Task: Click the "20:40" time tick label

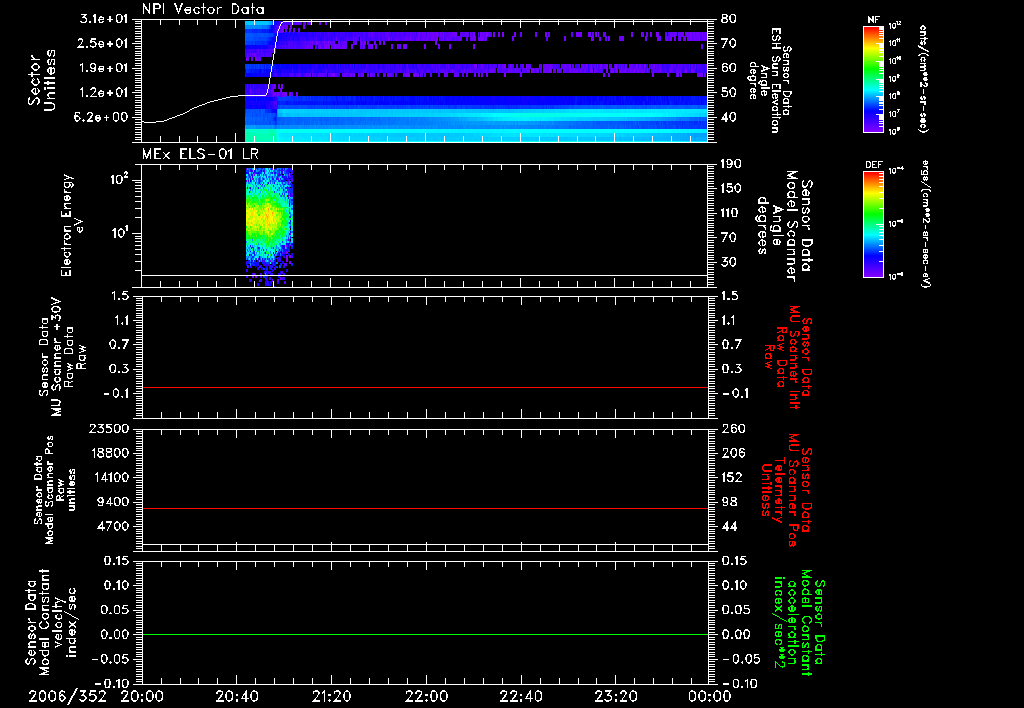Action: [236, 696]
